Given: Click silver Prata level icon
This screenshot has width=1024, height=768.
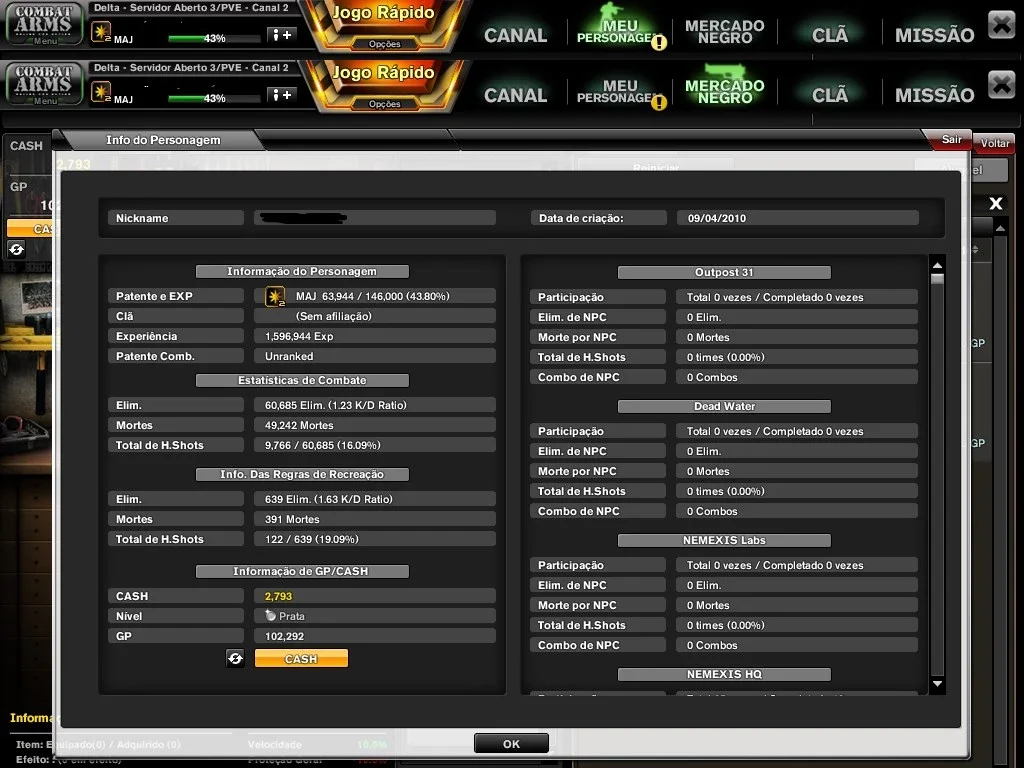Looking at the screenshot, I should [270, 615].
